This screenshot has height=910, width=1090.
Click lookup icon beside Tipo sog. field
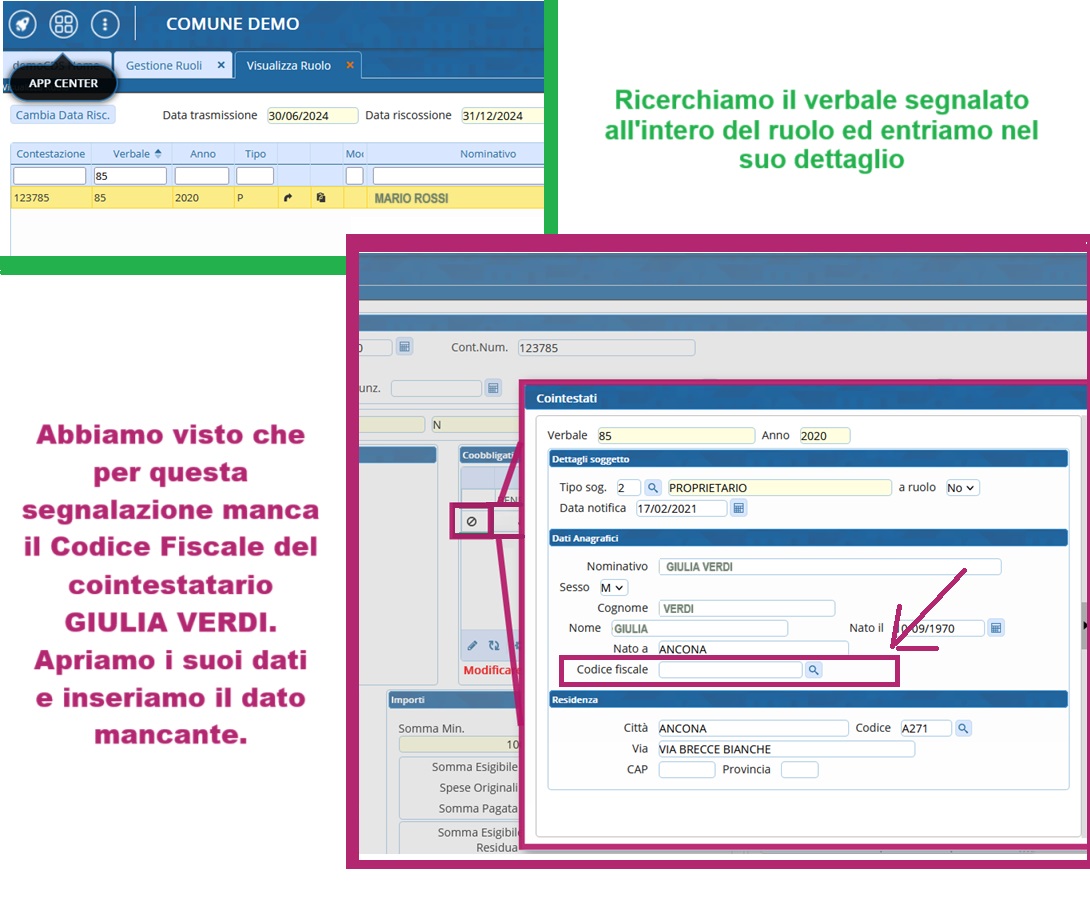(x=652, y=488)
